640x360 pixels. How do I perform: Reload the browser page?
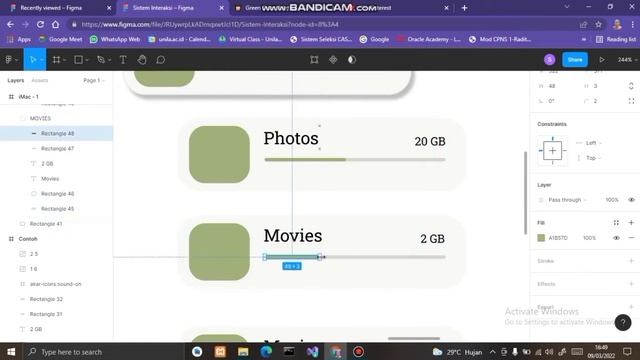pyautogui.click(x=40, y=24)
